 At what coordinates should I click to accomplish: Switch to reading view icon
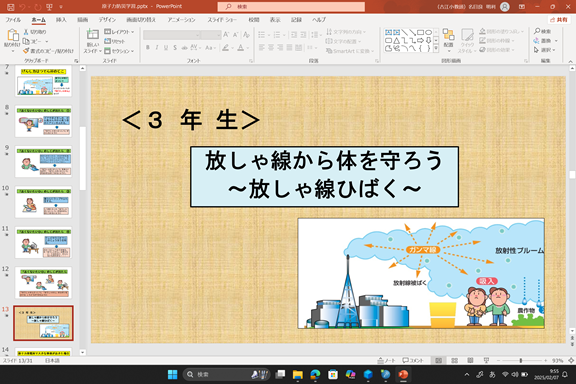(x=470, y=360)
